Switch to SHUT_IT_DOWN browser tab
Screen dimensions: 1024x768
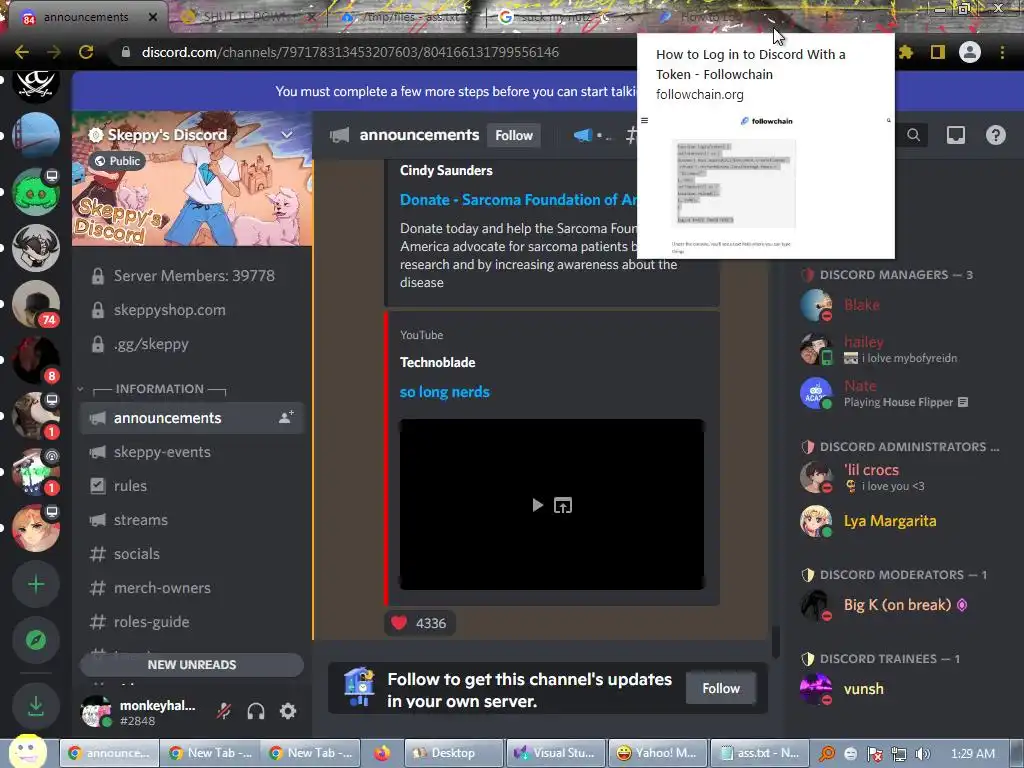pyautogui.click(x=247, y=17)
